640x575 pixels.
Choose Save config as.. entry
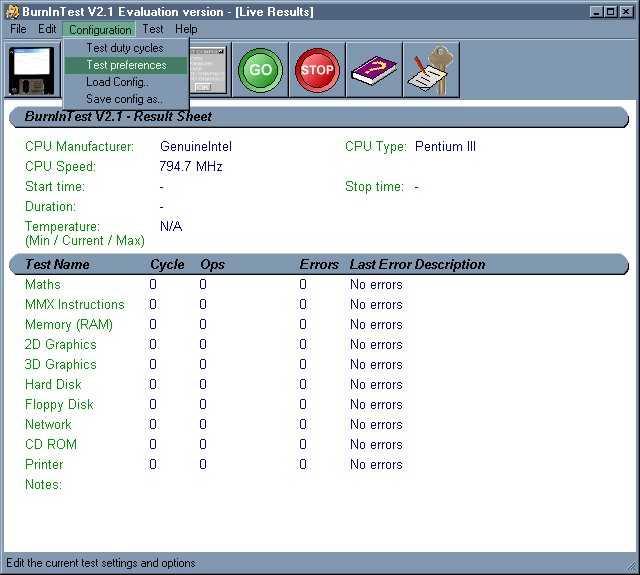[126, 99]
